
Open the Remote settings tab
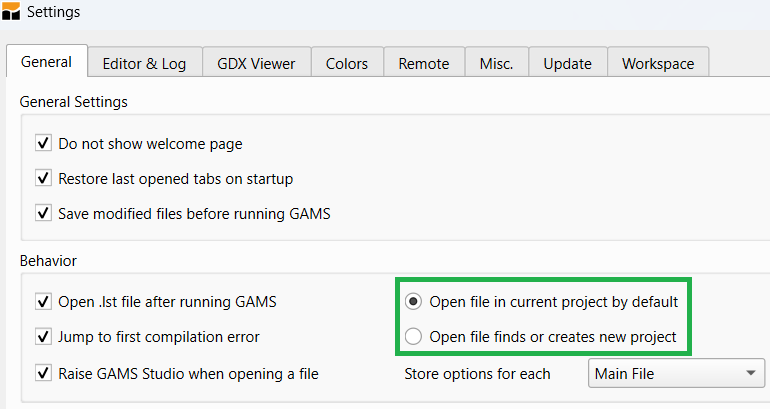[423, 63]
